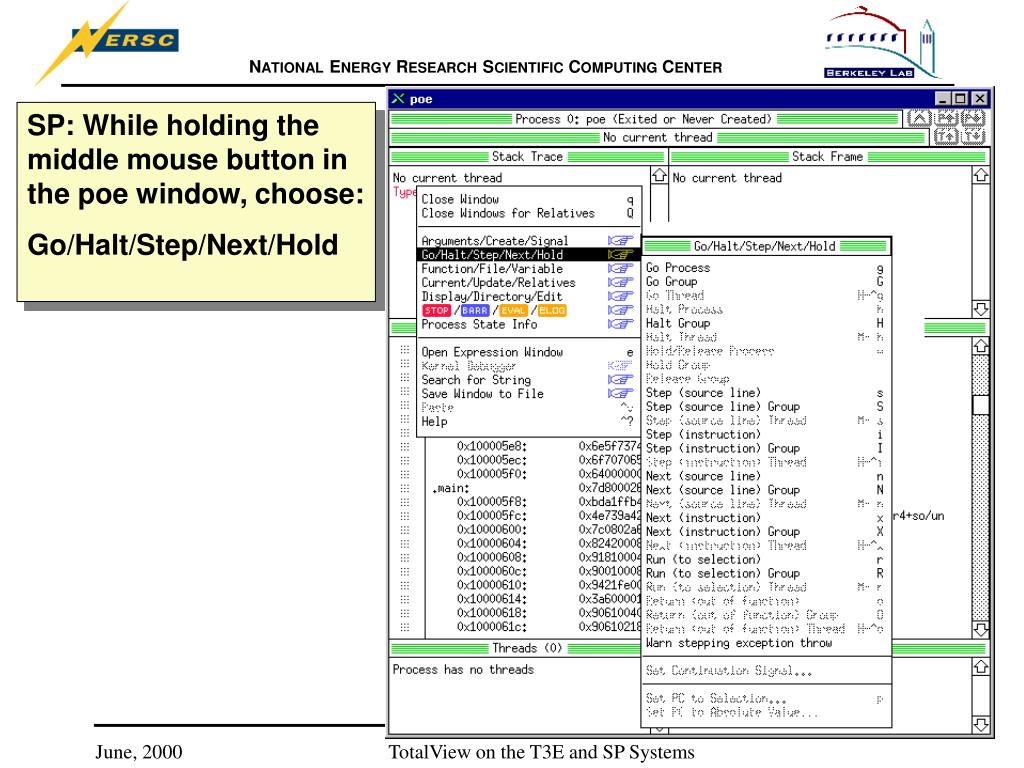
Task: Click the gutter marker beside address 0x10000604
Action: click(x=405, y=544)
